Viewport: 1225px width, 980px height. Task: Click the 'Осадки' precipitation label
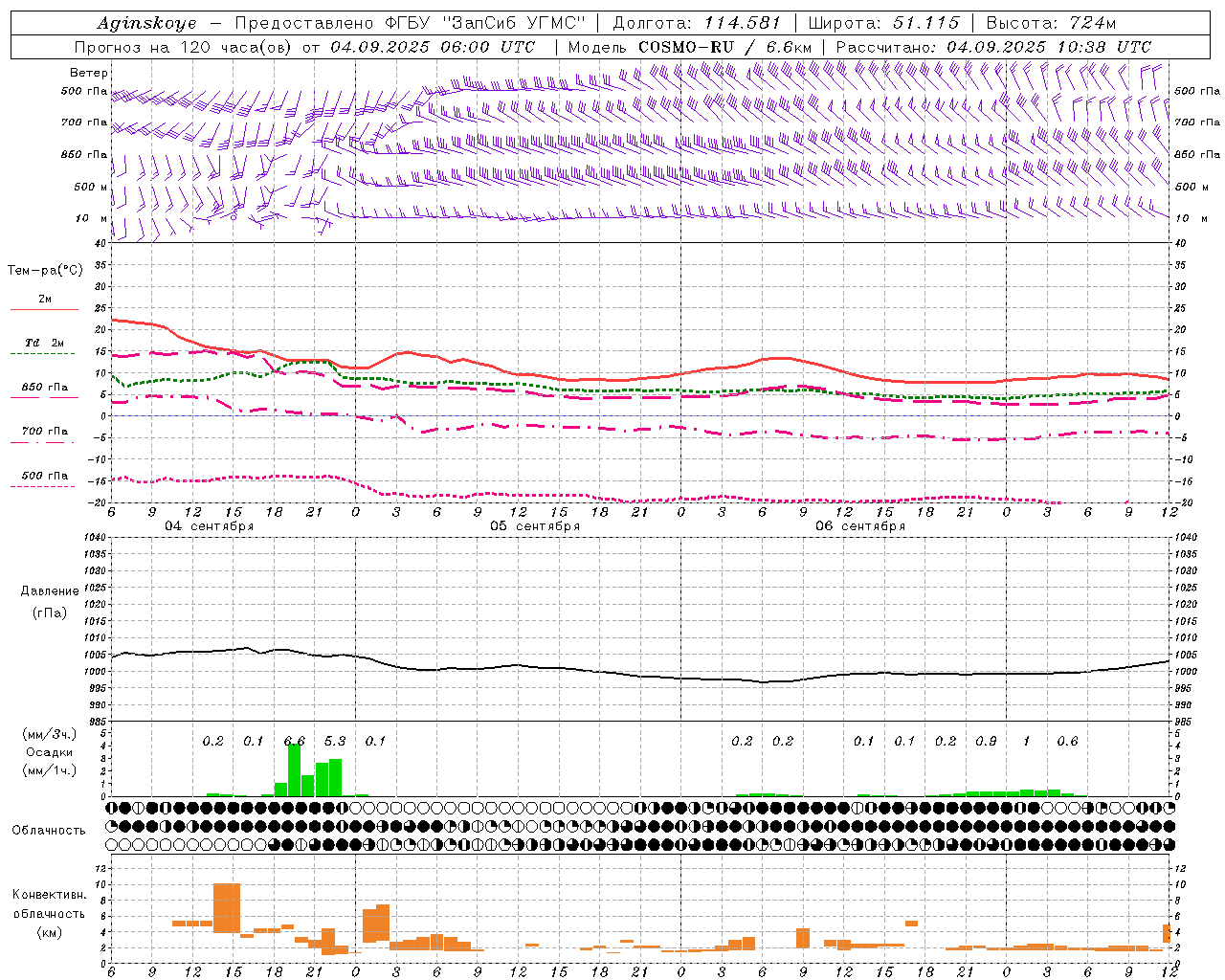pyautogui.click(x=50, y=752)
